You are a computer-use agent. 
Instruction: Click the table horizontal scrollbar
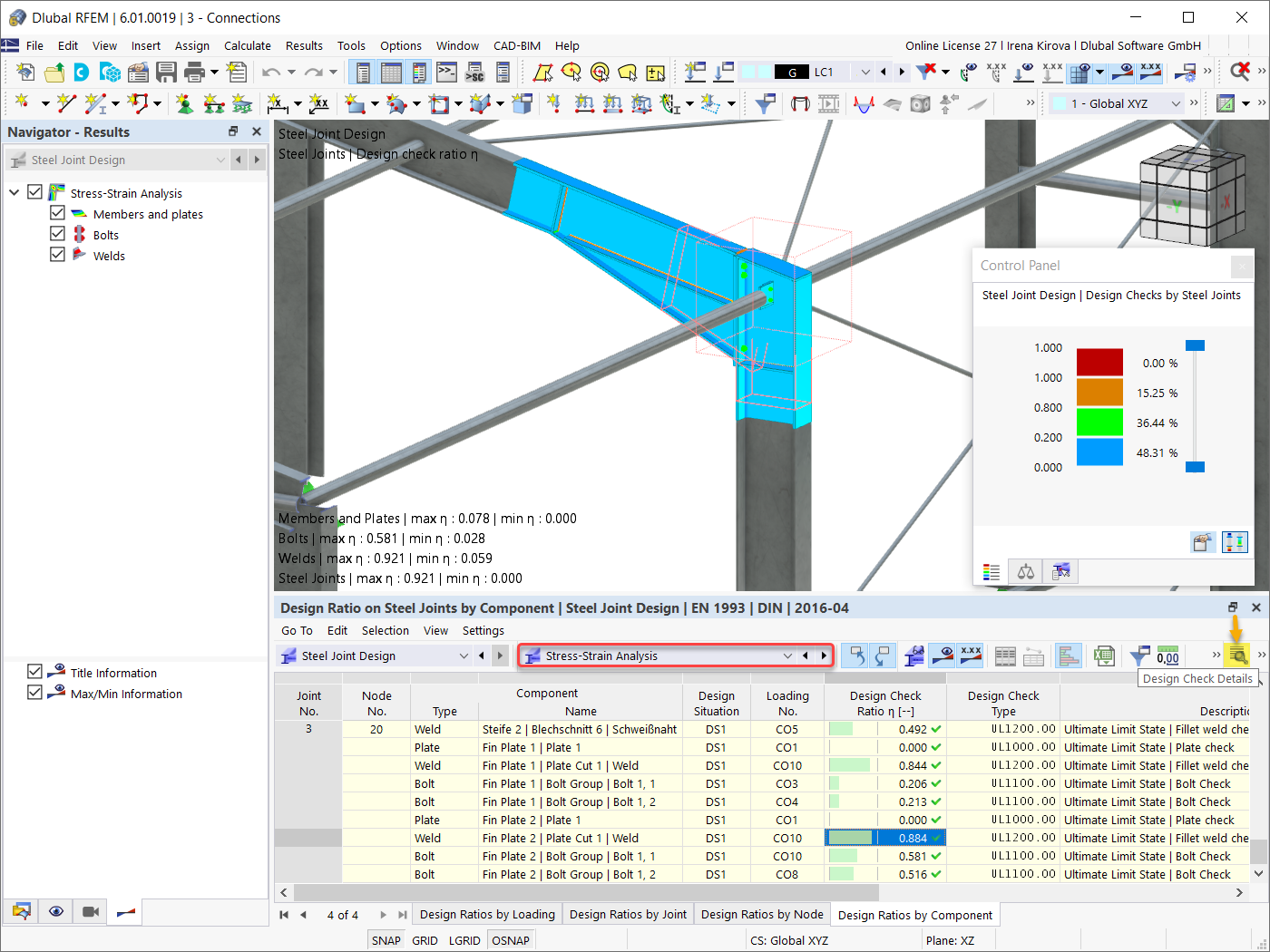click(762, 892)
